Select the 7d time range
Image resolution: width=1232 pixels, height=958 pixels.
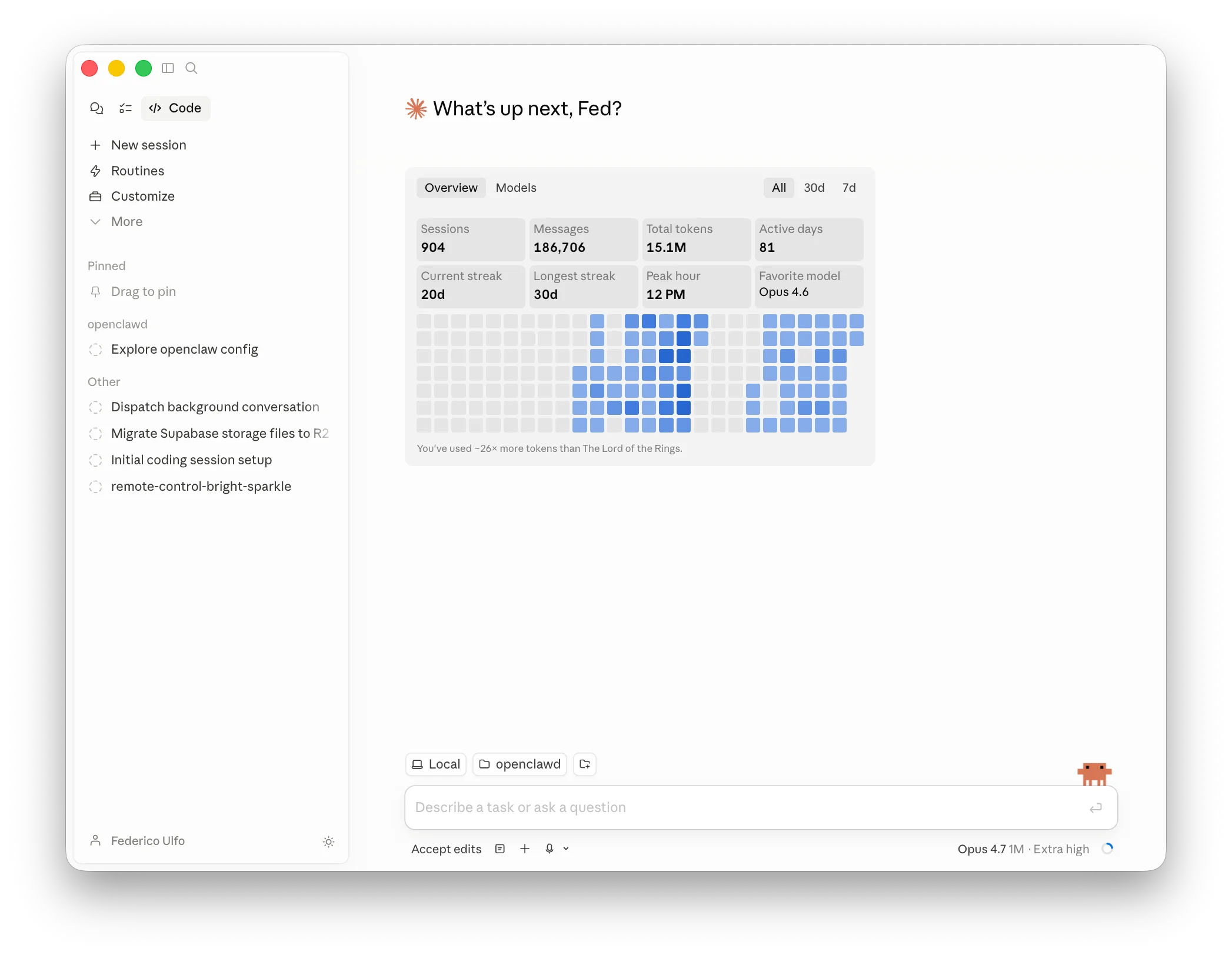pos(848,188)
